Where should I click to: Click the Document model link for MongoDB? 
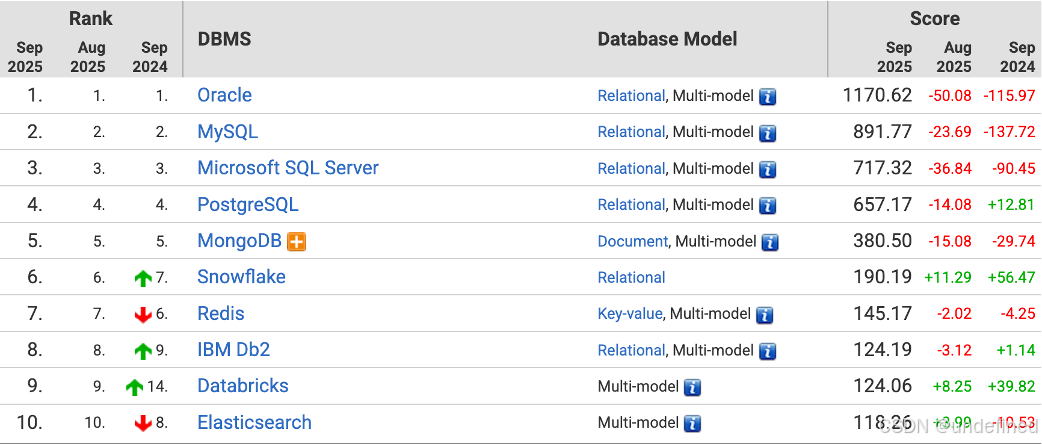pos(632,241)
